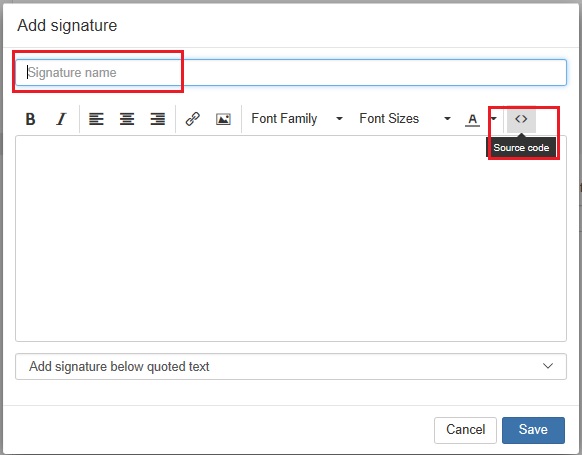
Task: Open the Source code editor
Action: point(521,120)
